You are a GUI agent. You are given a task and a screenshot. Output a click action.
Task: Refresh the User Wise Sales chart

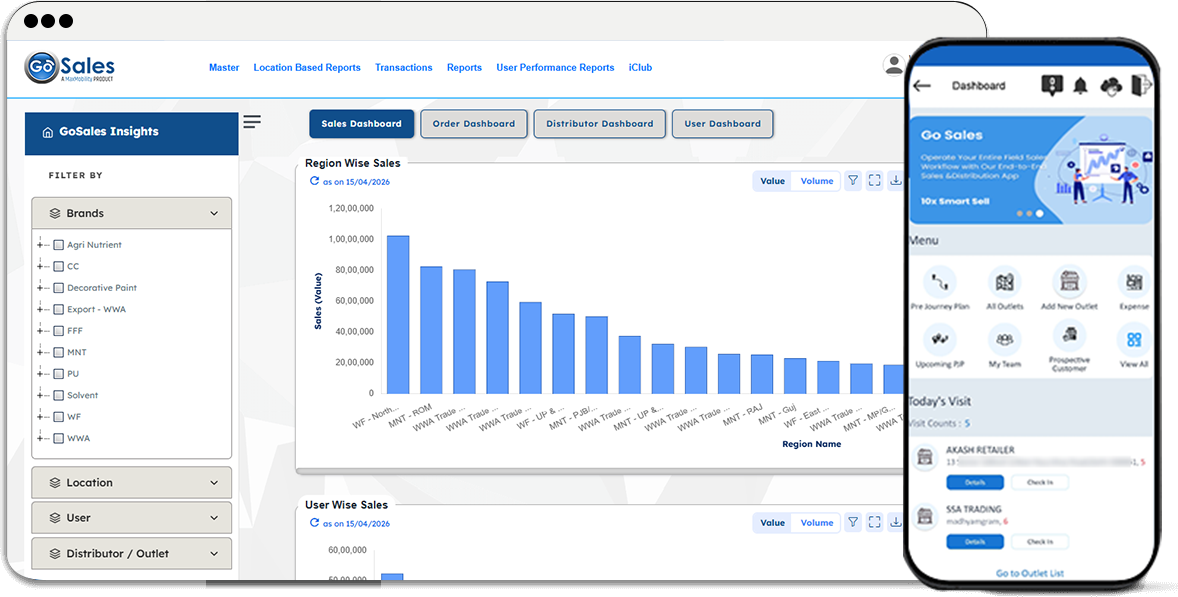(x=314, y=523)
